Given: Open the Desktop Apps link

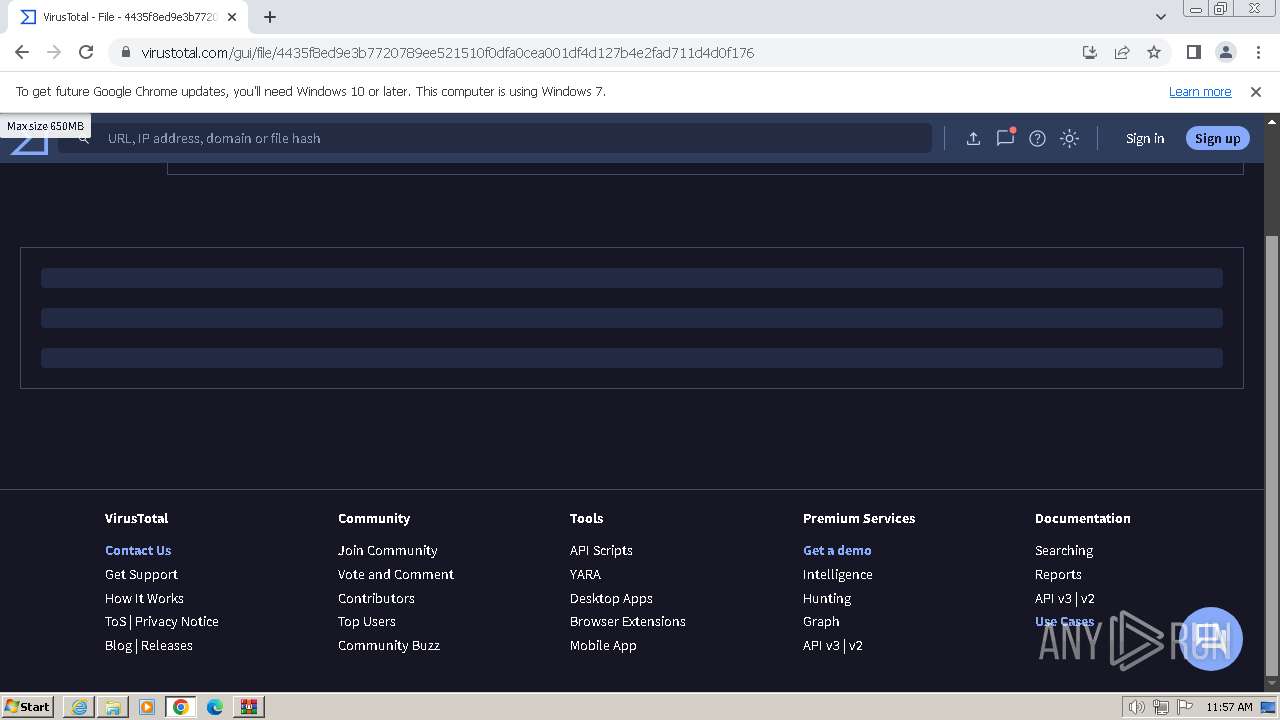Looking at the screenshot, I should pyautogui.click(x=611, y=598).
